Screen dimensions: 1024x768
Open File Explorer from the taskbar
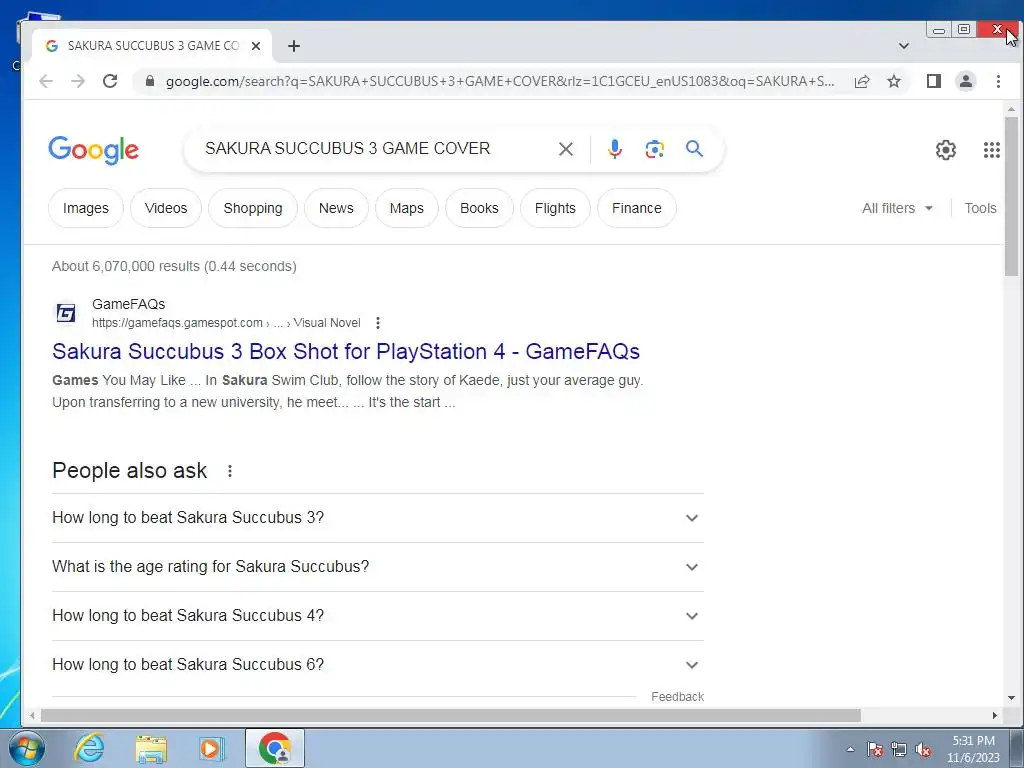[x=151, y=748]
